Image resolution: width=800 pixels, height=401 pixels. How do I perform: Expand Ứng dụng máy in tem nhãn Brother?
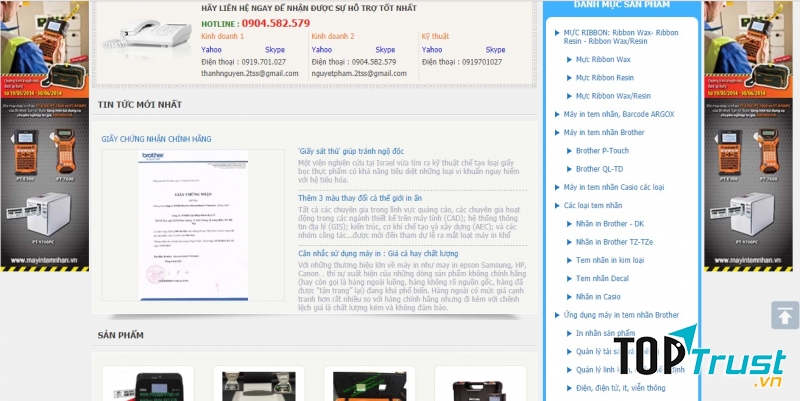point(621,315)
